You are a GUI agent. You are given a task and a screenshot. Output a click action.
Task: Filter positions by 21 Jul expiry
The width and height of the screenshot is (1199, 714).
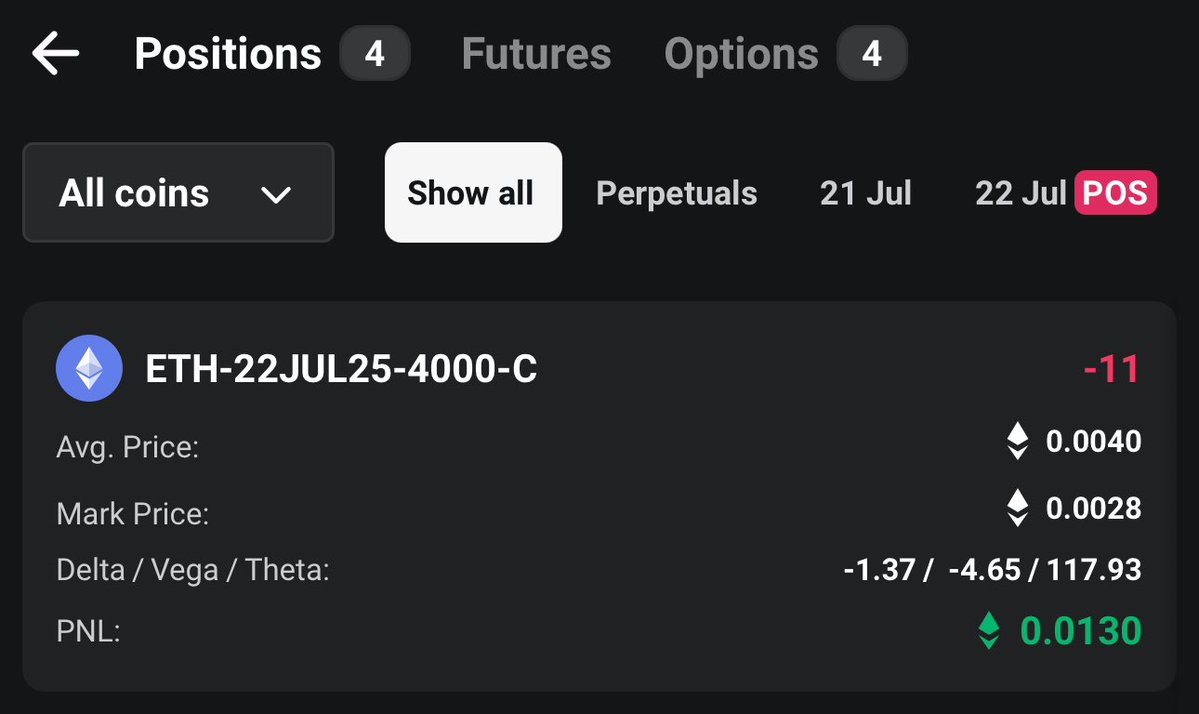point(866,193)
